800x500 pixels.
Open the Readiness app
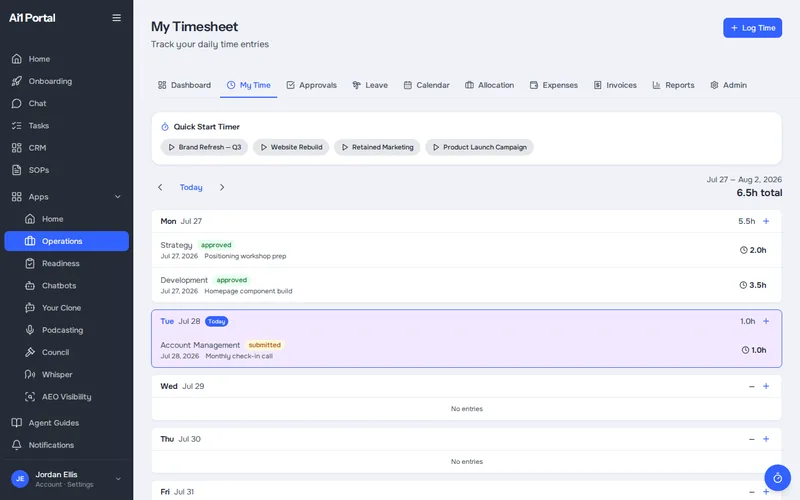click(x=66, y=263)
